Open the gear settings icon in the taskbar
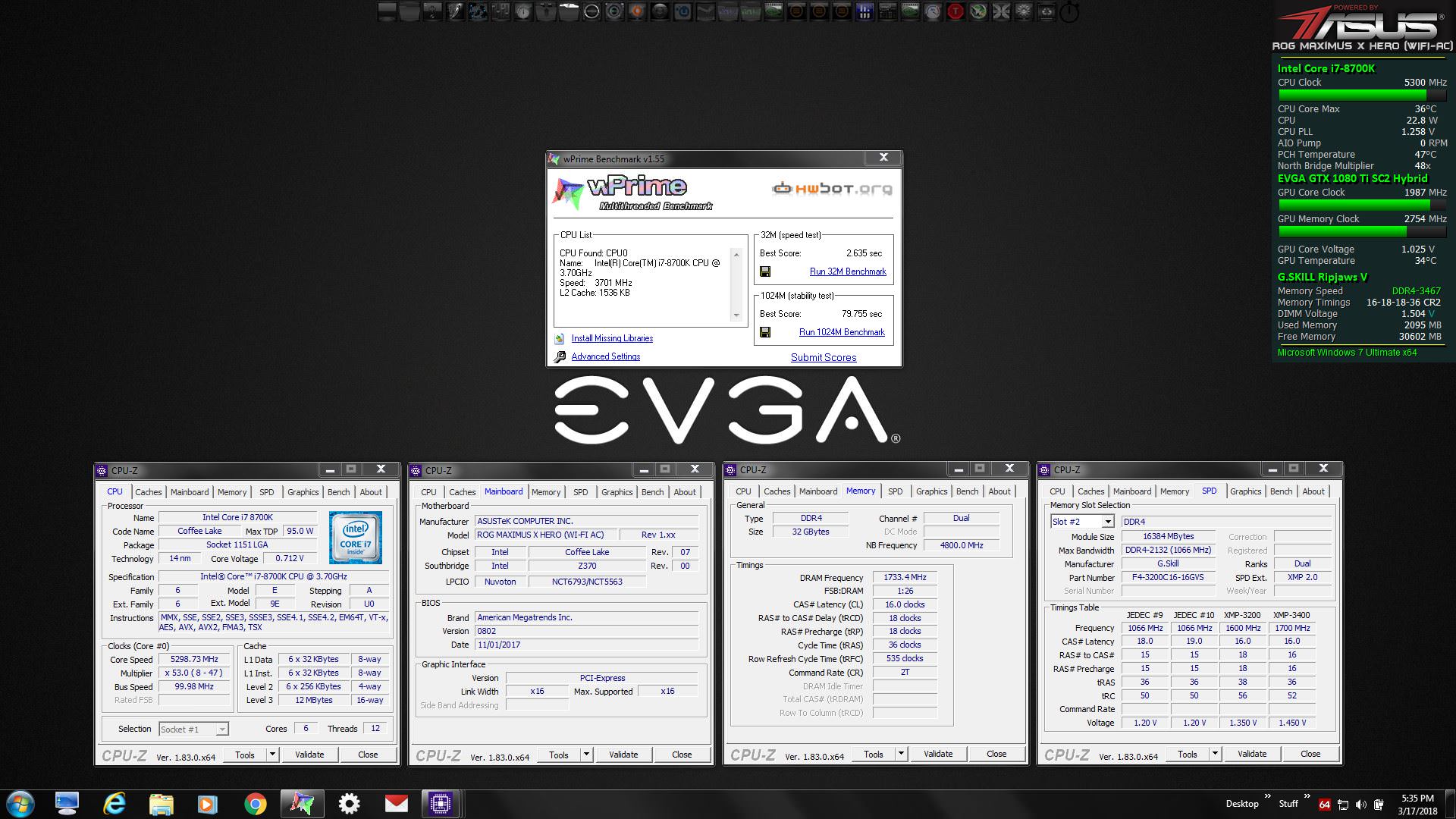This screenshot has width=1456, height=819. 349,804
